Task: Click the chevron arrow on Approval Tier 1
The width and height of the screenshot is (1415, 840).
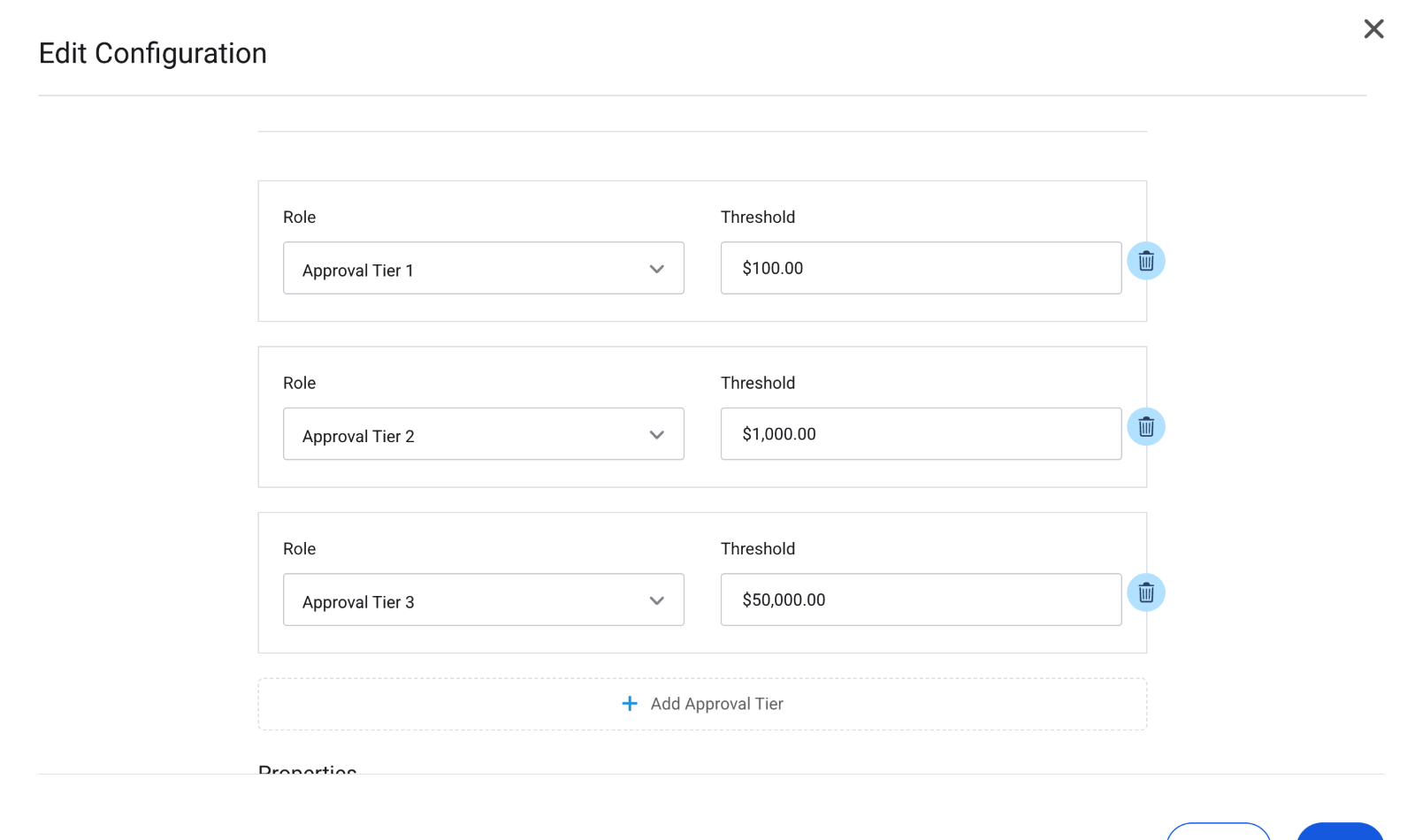Action: pyautogui.click(x=656, y=269)
